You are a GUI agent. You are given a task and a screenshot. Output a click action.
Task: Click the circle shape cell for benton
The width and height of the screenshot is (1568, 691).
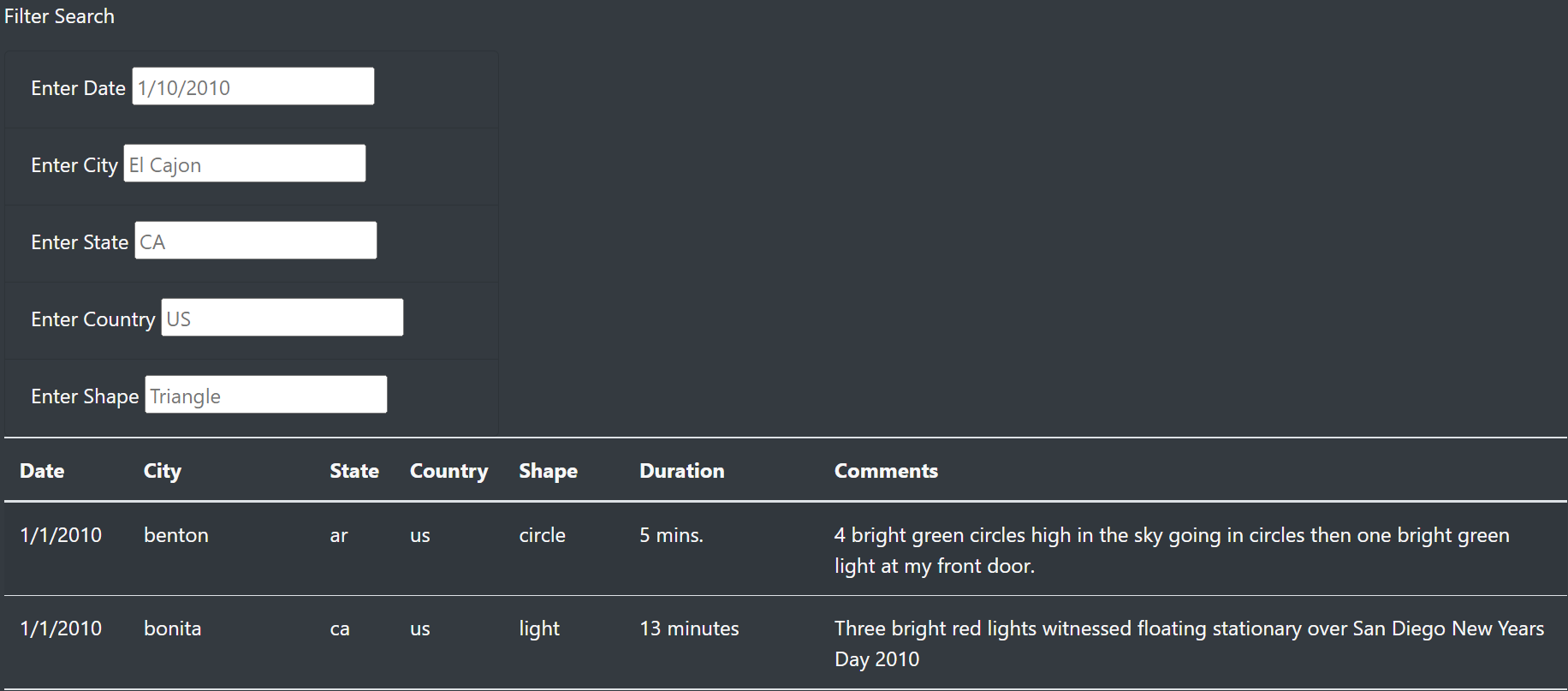coord(542,534)
